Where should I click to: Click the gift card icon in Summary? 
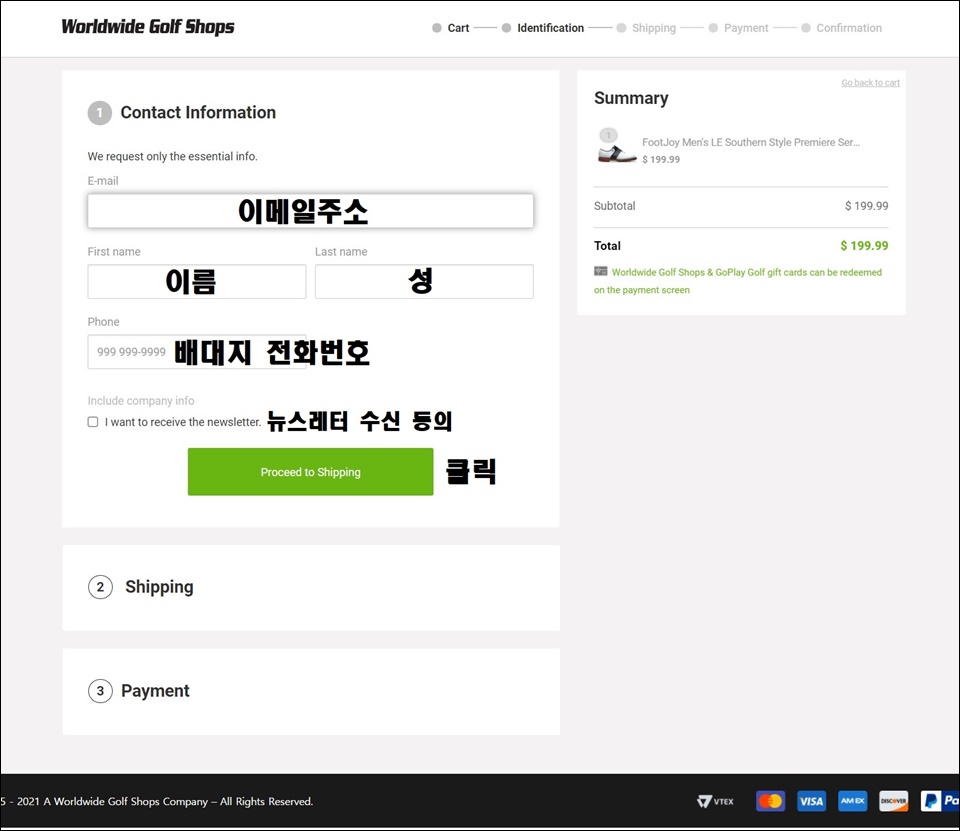pyautogui.click(x=601, y=271)
